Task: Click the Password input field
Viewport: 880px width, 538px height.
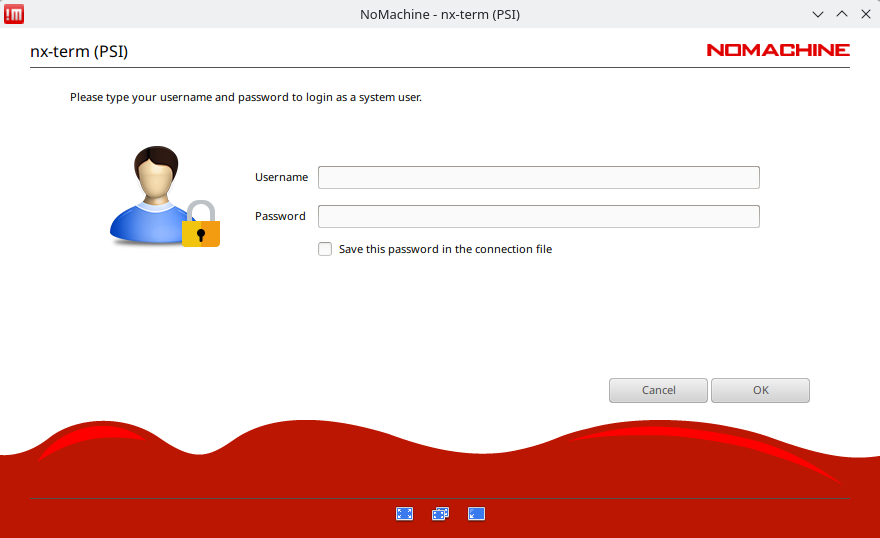Action: tap(539, 217)
